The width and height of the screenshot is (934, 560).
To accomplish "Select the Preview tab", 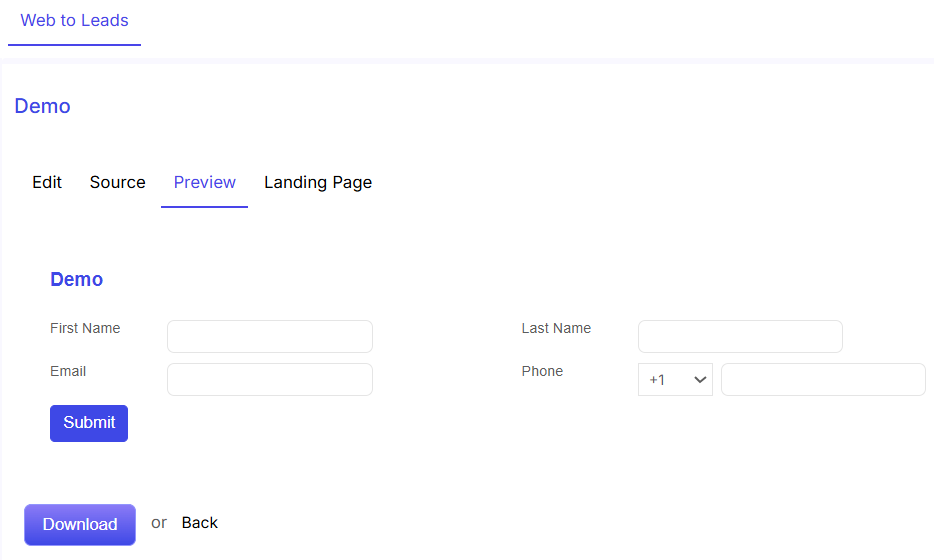I will tap(204, 182).
